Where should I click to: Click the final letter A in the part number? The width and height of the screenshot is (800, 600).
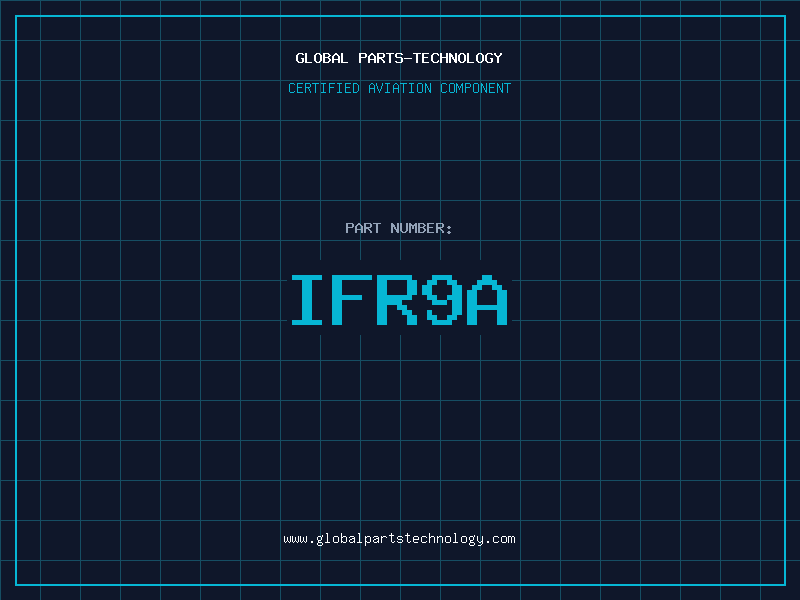pos(487,300)
